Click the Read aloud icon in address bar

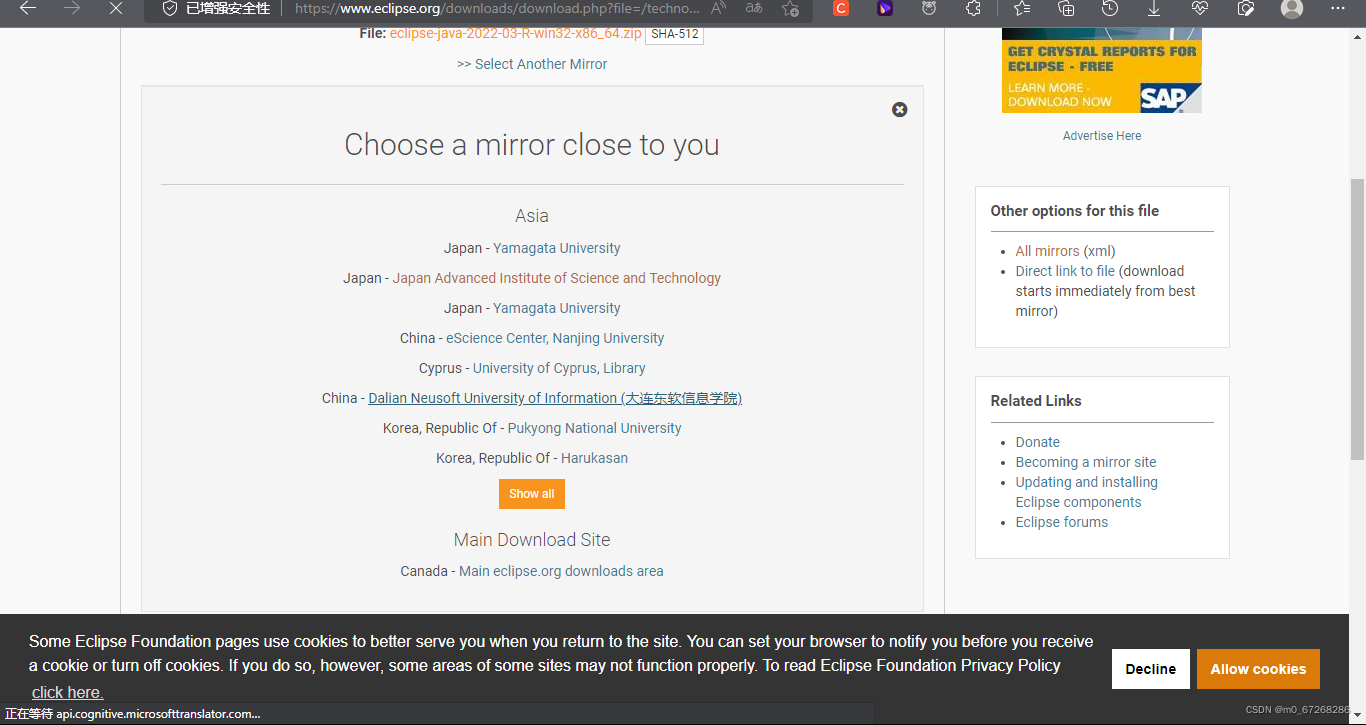[719, 9]
